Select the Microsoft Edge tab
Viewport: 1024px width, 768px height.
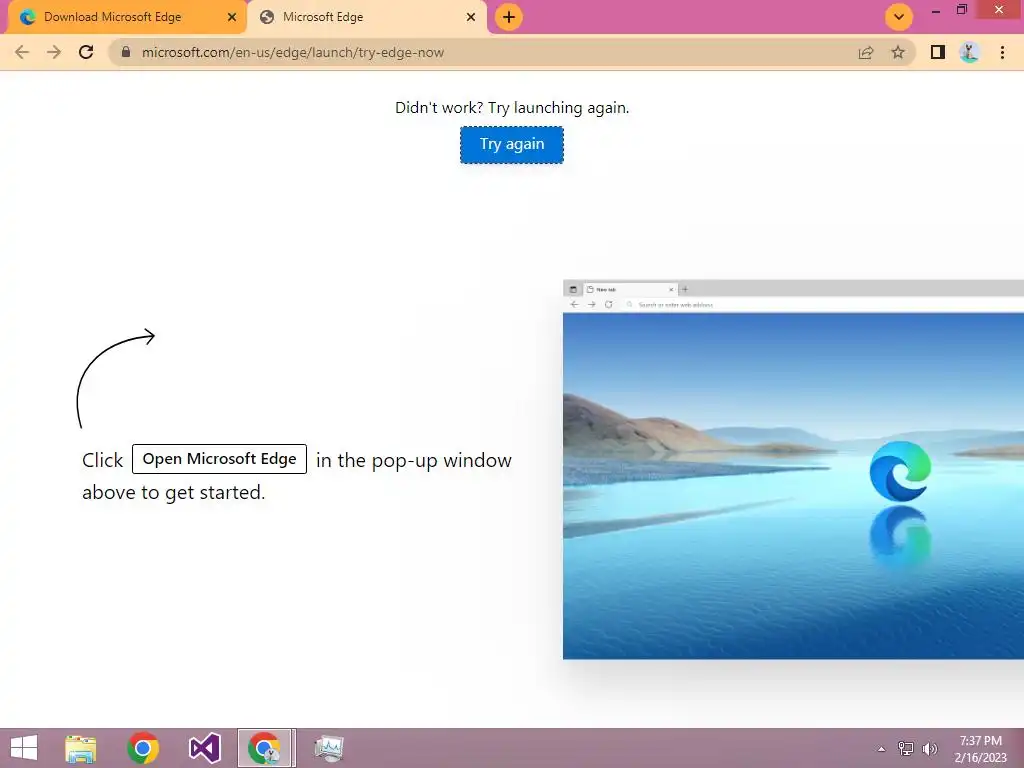[x=367, y=17]
